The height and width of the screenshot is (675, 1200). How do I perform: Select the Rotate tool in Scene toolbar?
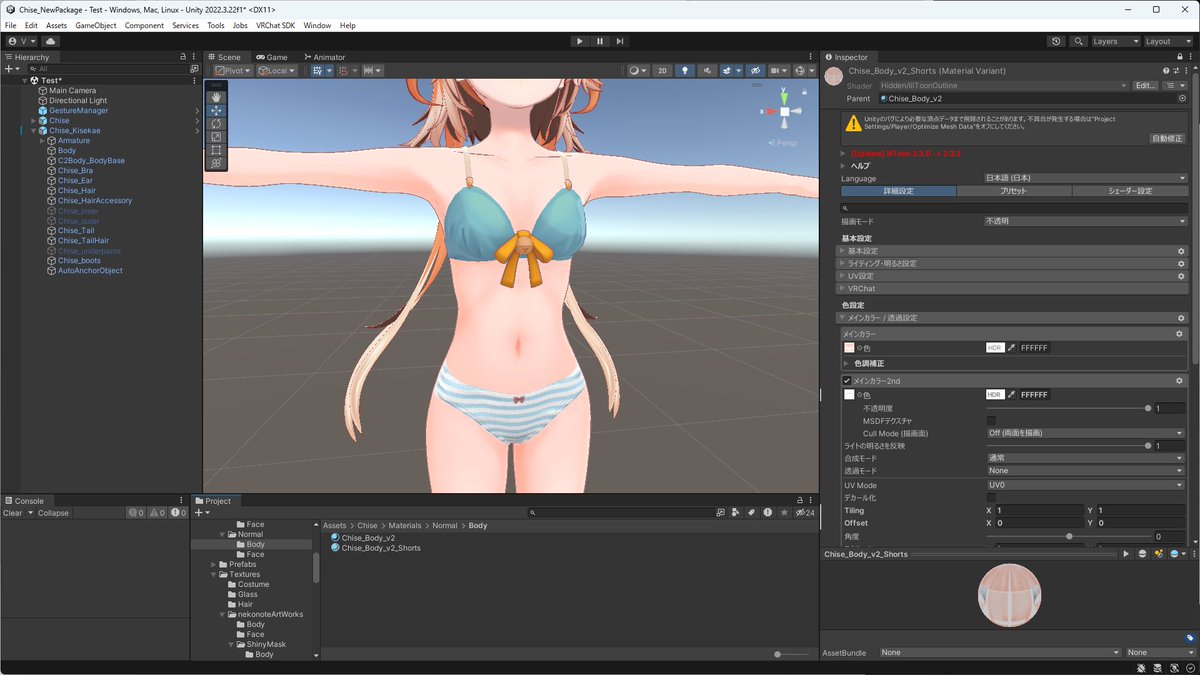click(216, 123)
